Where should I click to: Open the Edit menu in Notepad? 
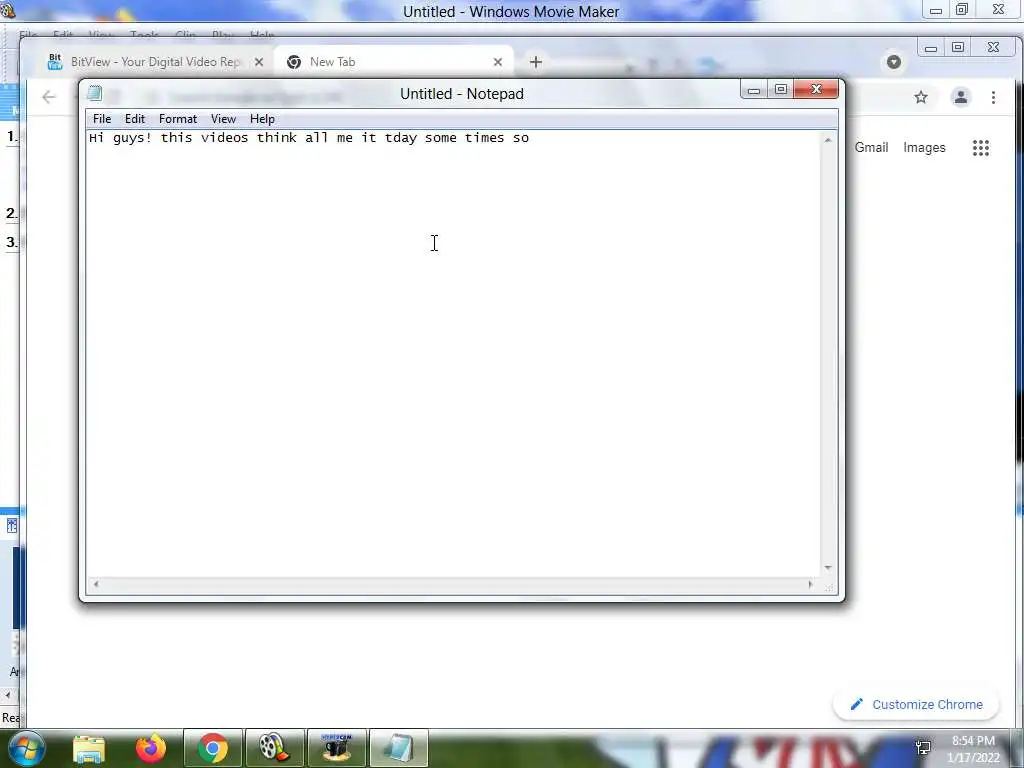pos(135,119)
